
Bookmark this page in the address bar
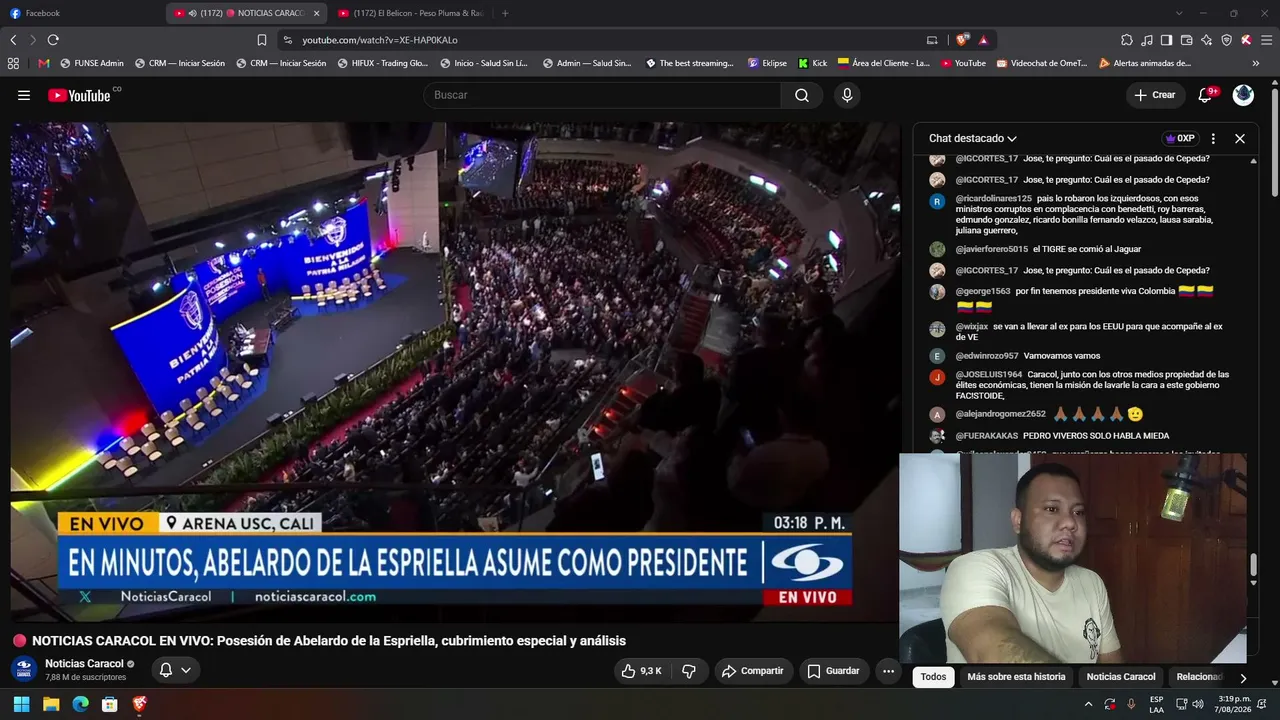tap(262, 40)
